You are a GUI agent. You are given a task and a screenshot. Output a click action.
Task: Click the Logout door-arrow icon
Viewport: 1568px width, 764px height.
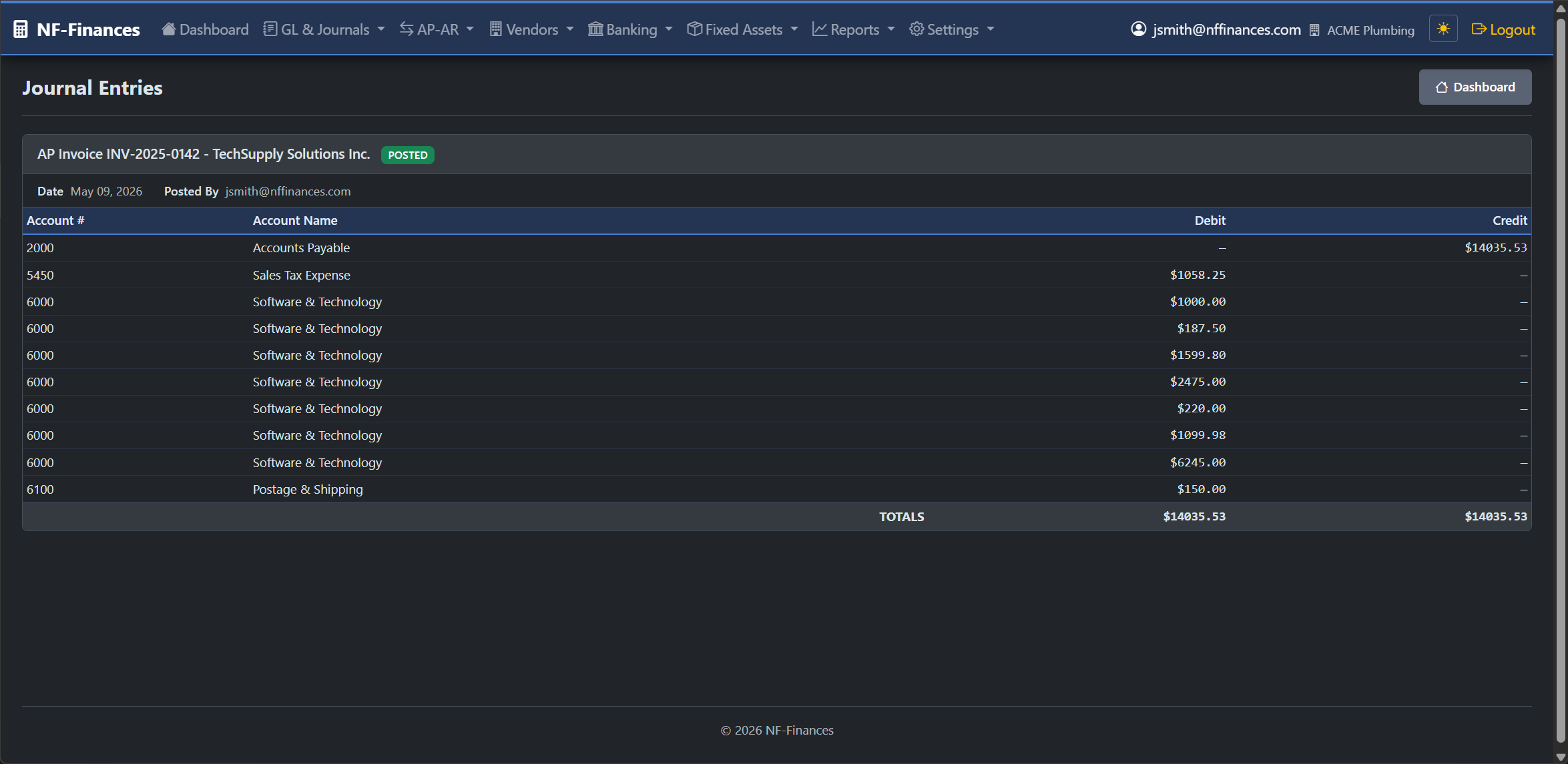[x=1479, y=29]
